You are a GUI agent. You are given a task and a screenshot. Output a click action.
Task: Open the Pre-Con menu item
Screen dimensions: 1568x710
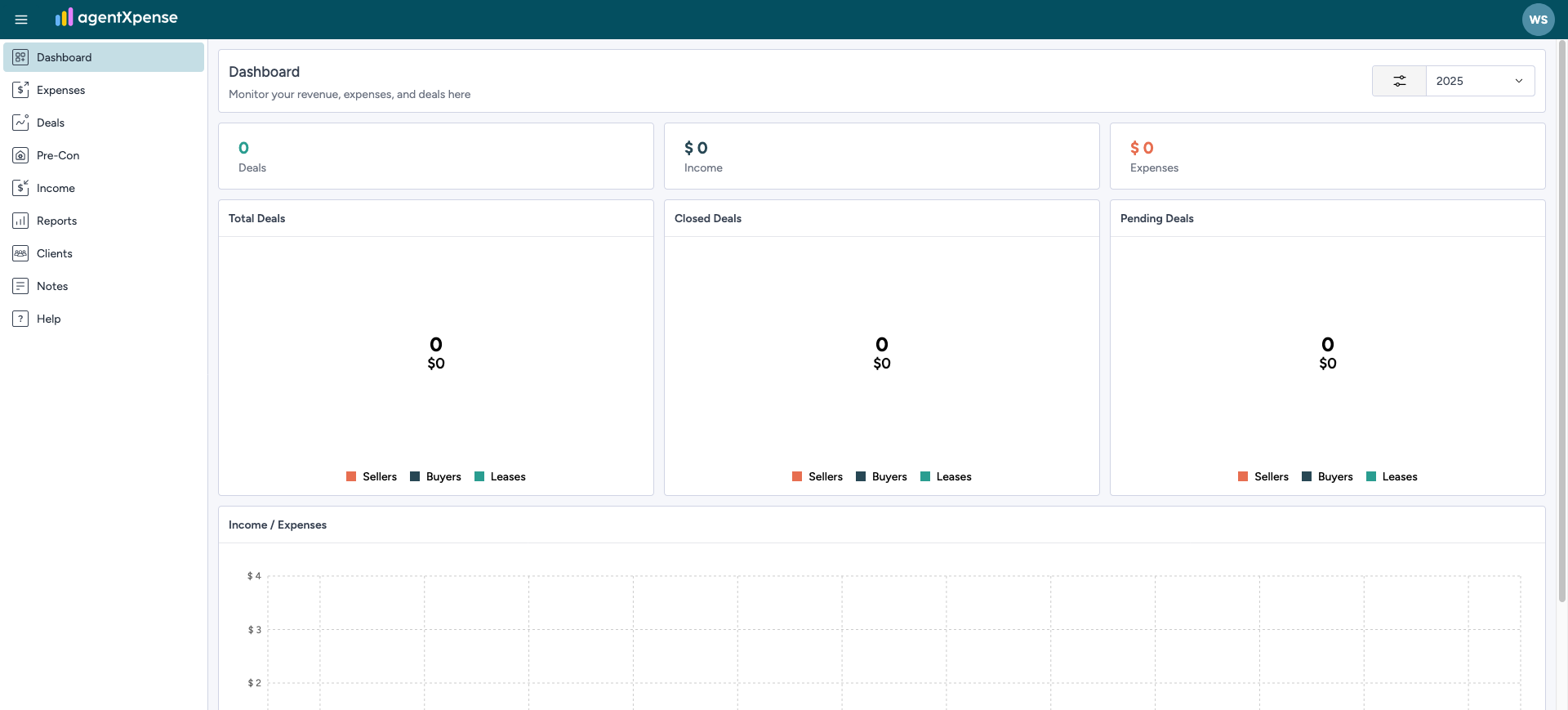[104, 155]
